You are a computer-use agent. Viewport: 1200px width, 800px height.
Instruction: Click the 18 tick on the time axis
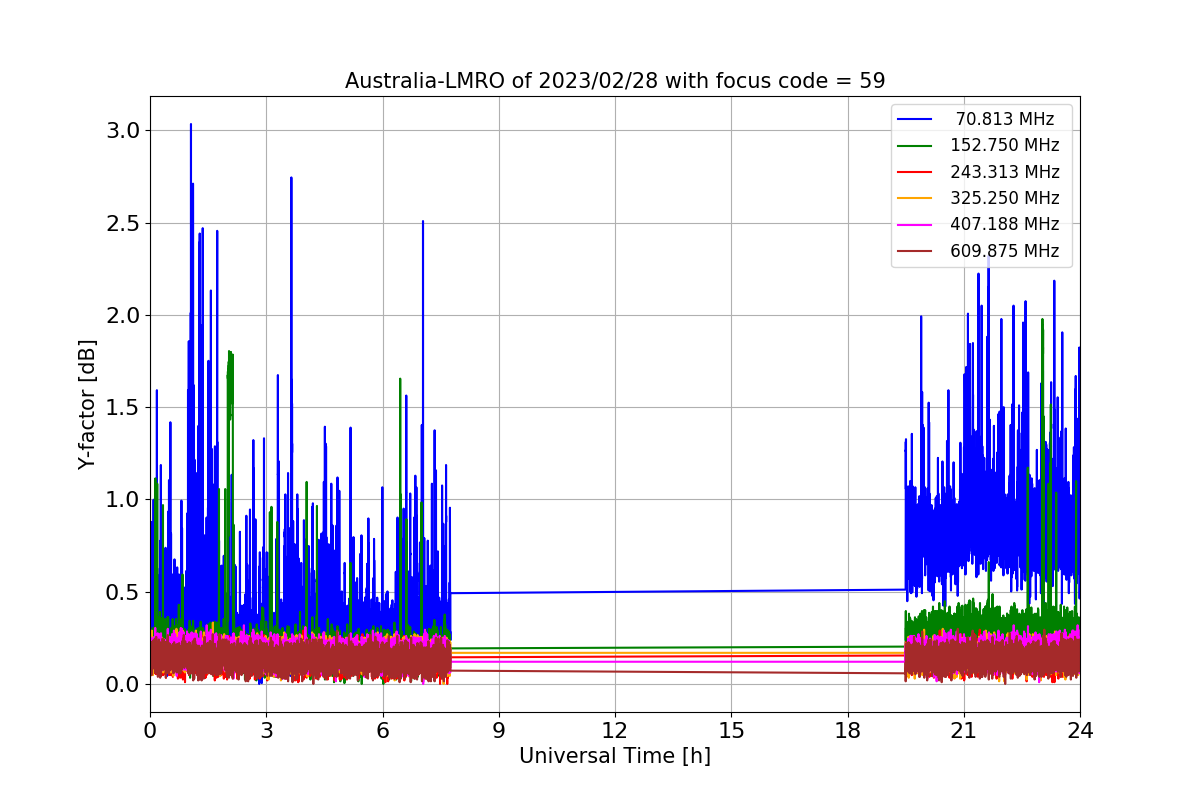click(x=847, y=730)
